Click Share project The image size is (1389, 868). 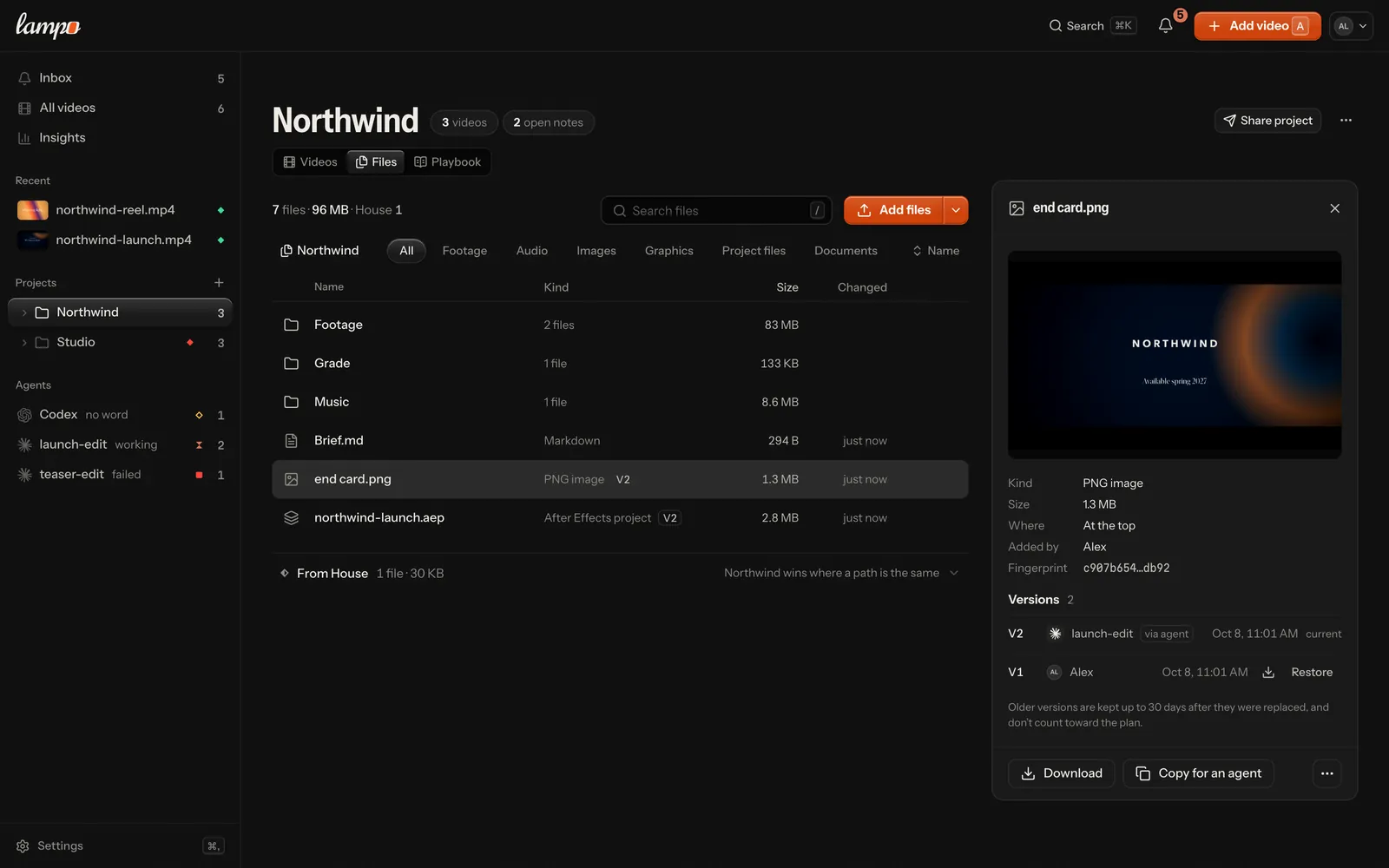tap(1267, 121)
